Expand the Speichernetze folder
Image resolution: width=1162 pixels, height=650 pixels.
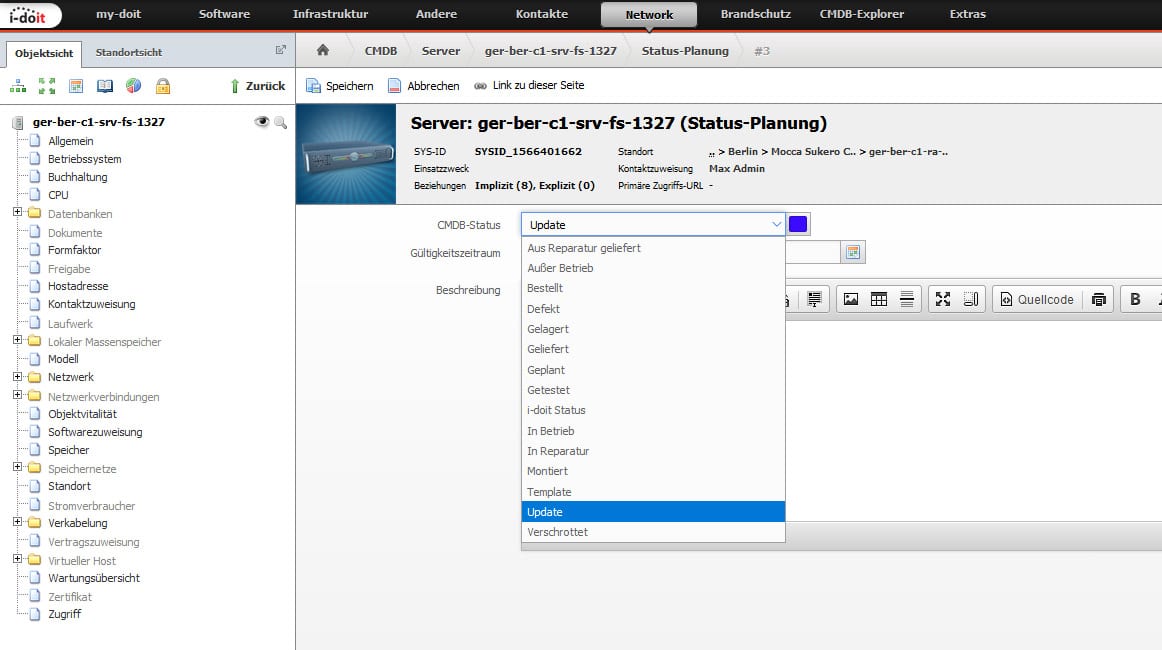pyautogui.click(x=18, y=467)
